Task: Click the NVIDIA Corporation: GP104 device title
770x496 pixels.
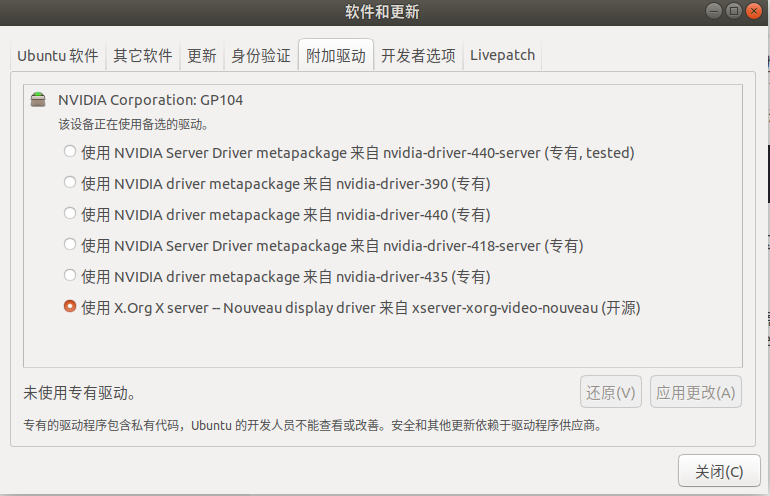Action: pos(151,100)
